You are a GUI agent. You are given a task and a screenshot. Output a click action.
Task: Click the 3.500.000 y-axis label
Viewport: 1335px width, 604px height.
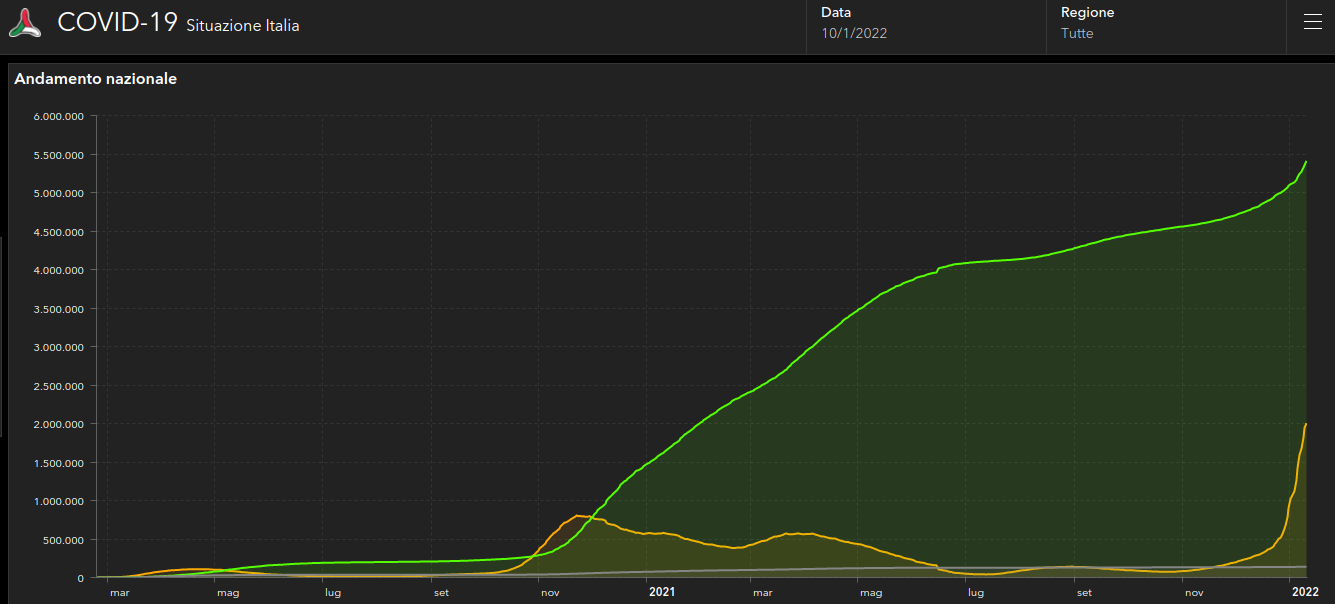point(58,309)
